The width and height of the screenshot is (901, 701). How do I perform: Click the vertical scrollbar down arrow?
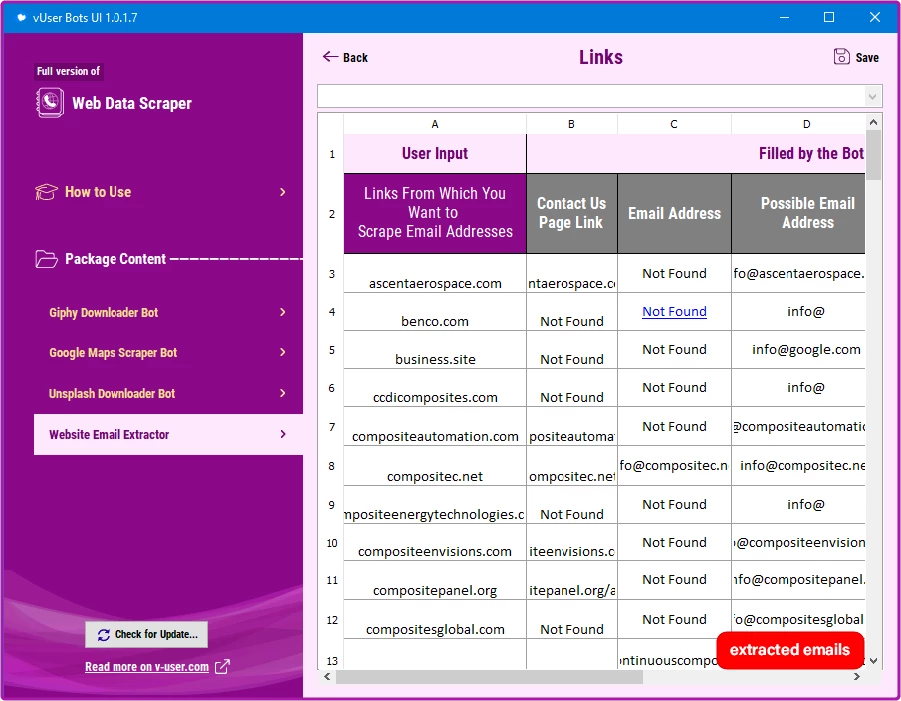click(x=873, y=660)
